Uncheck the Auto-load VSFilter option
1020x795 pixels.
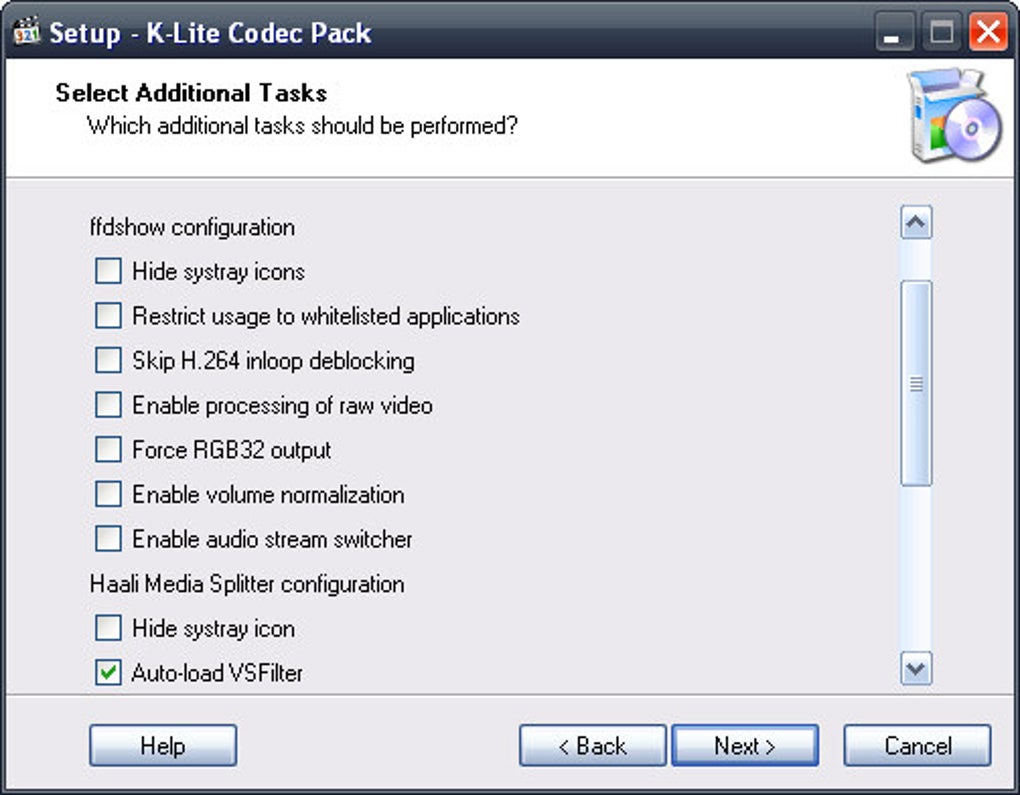pos(108,673)
